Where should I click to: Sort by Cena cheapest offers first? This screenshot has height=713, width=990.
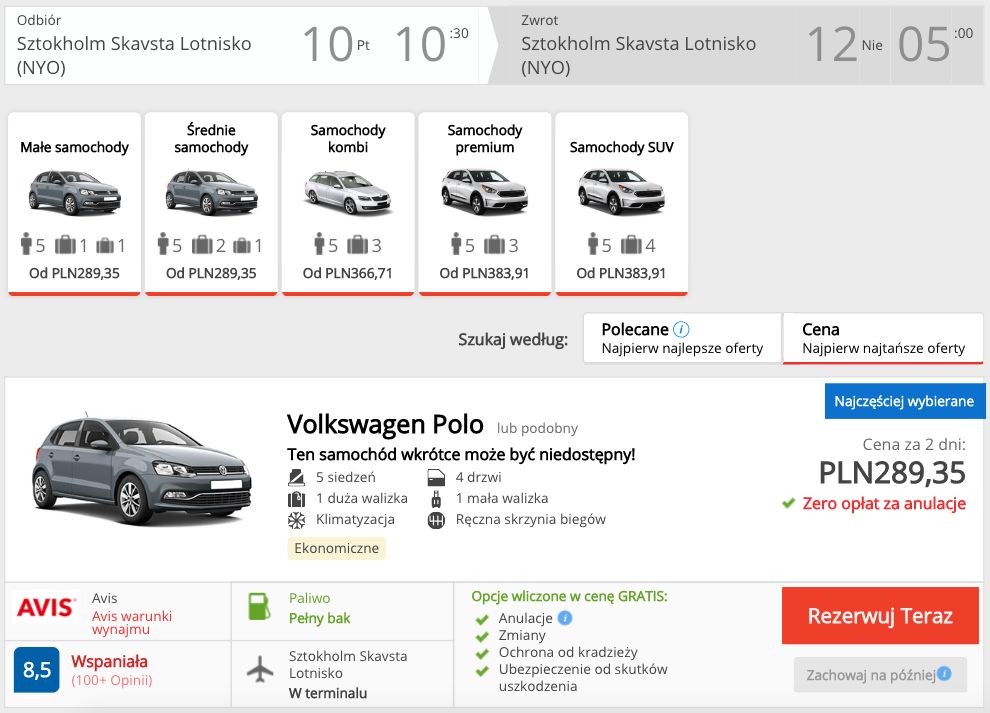click(x=883, y=339)
